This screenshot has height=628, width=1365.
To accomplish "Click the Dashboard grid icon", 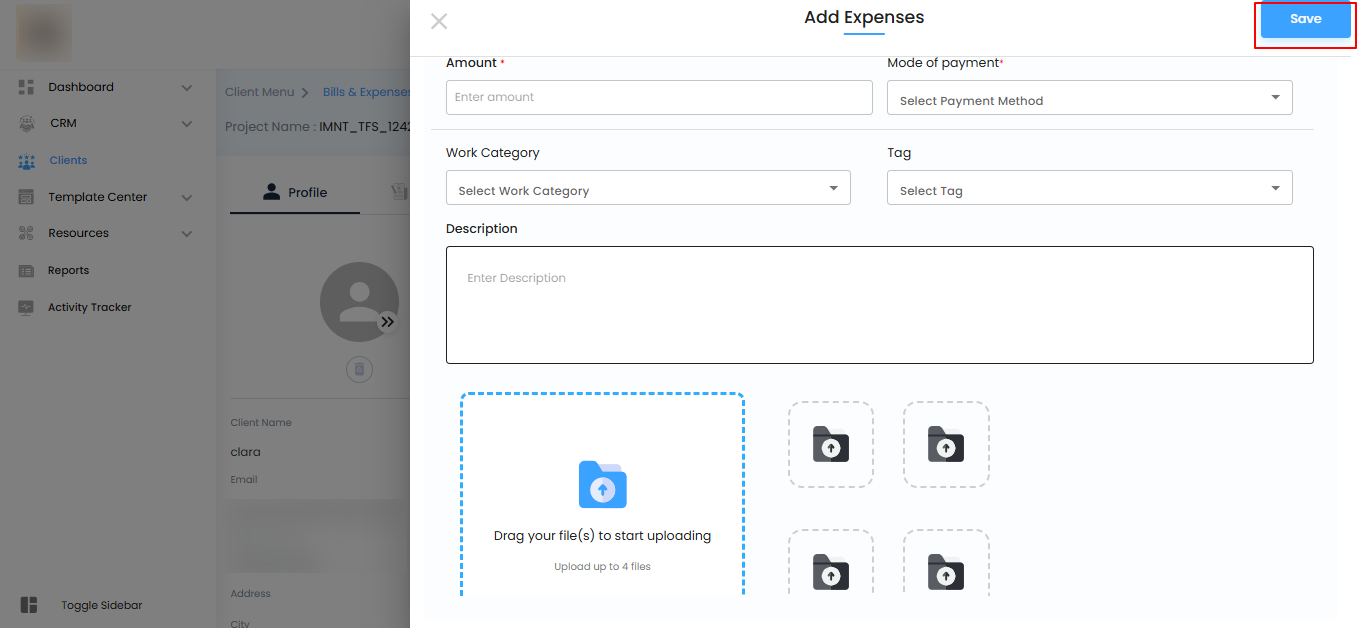I will click(x=27, y=87).
